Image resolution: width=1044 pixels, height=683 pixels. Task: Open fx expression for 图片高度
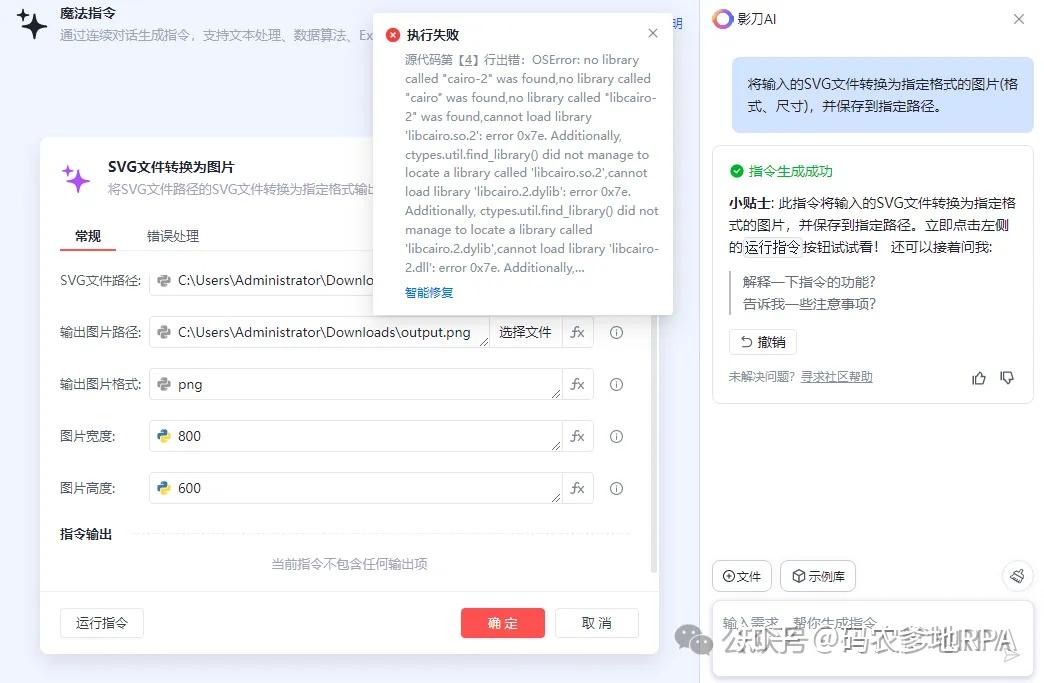[577, 488]
